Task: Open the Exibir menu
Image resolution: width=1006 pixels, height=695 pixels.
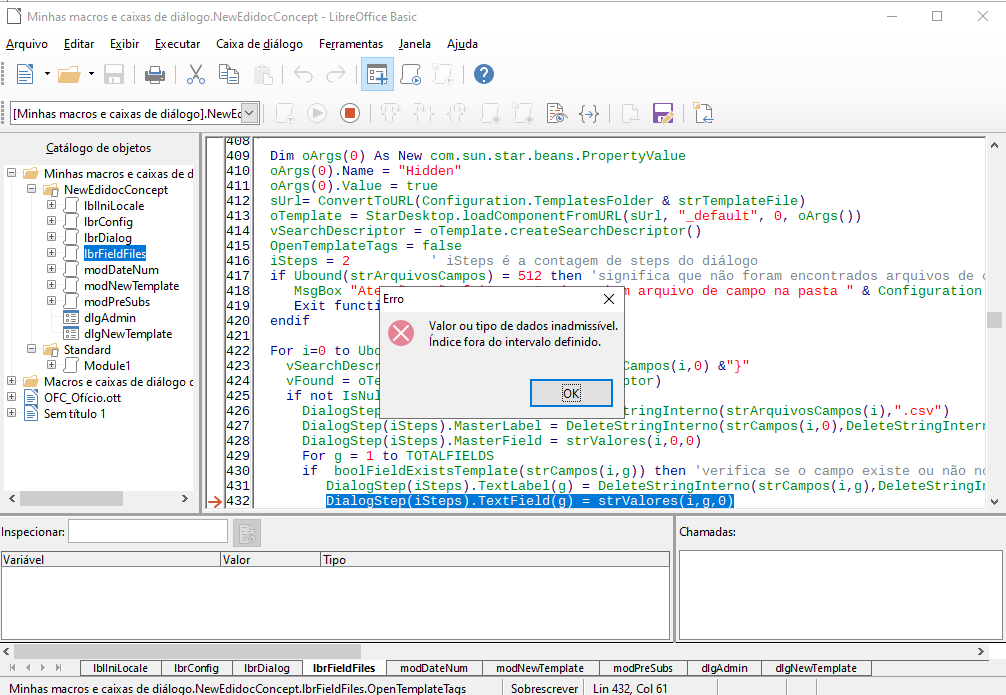Action: [x=124, y=44]
